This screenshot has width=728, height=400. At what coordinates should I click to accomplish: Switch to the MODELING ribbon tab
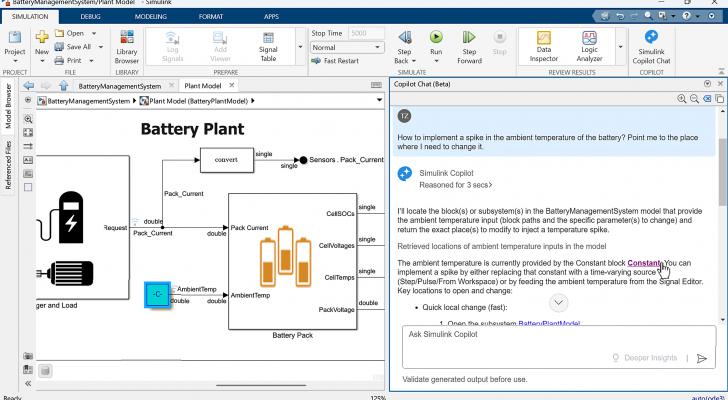tap(150, 17)
